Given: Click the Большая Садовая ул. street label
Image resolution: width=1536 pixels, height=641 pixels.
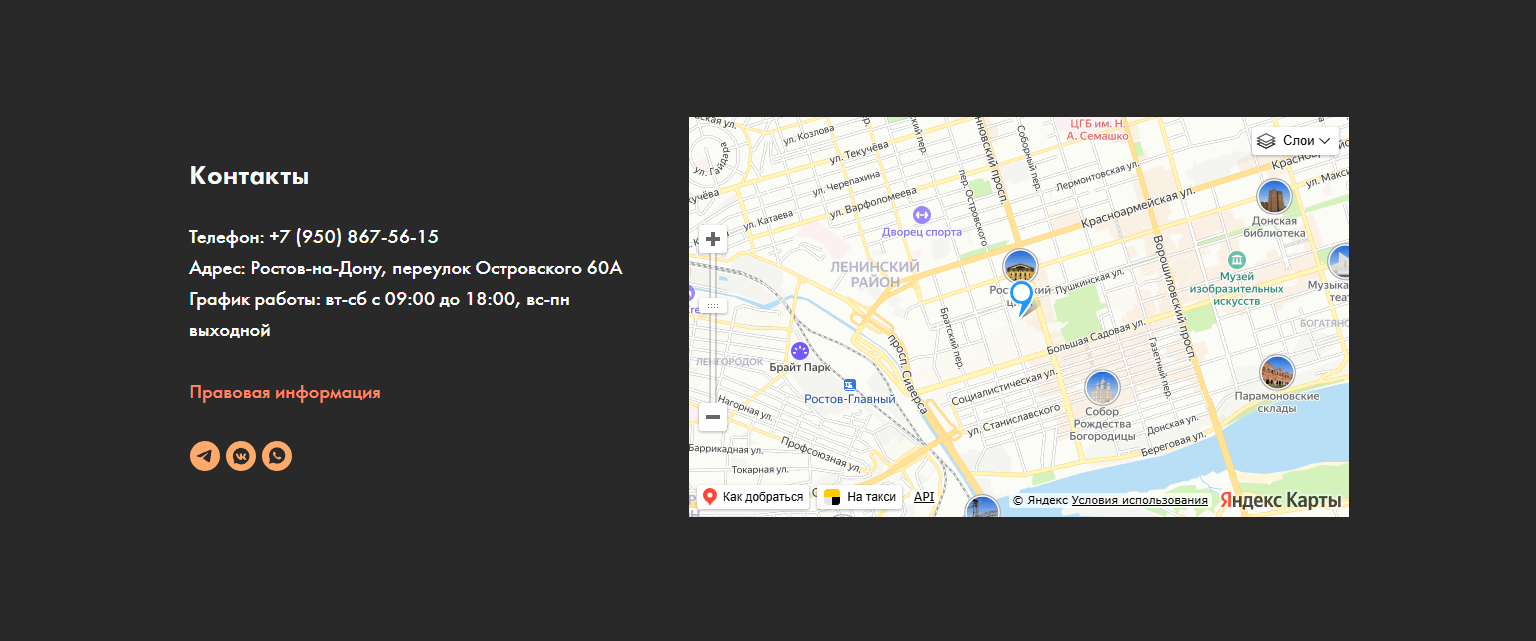Looking at the screenshot, I should [1097, 340].
